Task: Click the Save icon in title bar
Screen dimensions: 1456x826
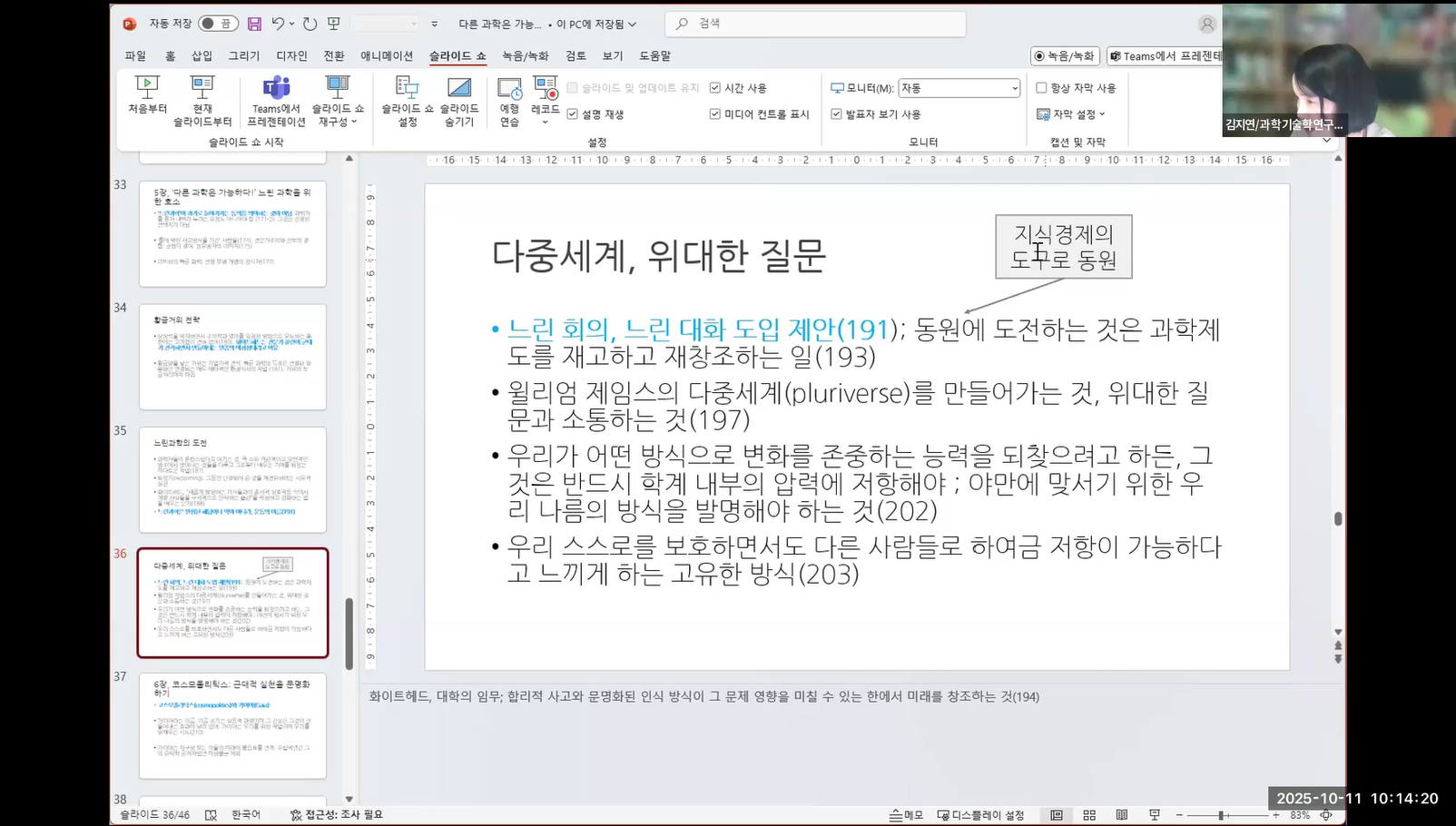Action: (254, 24)
